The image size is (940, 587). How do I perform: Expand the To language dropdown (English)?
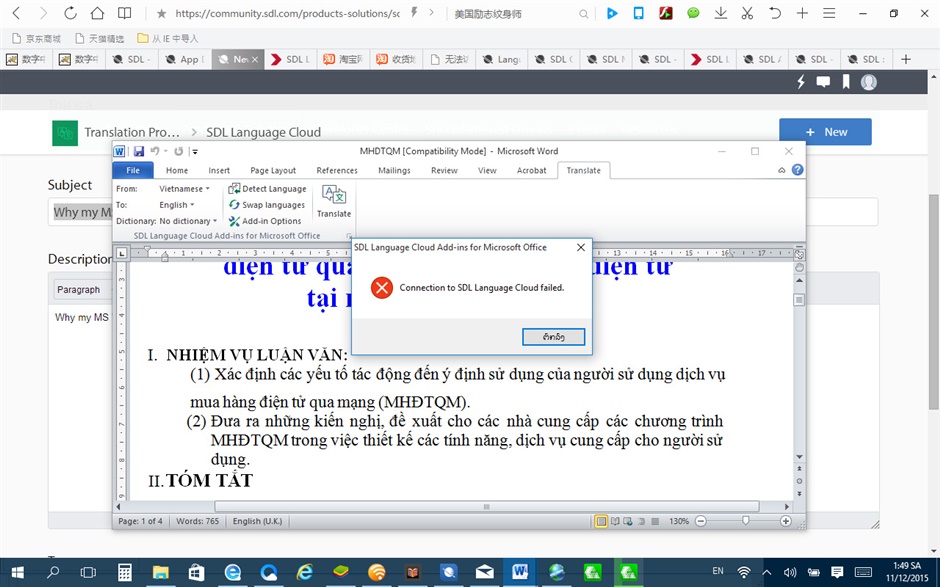pyautogui.click(x=177, y=205)
